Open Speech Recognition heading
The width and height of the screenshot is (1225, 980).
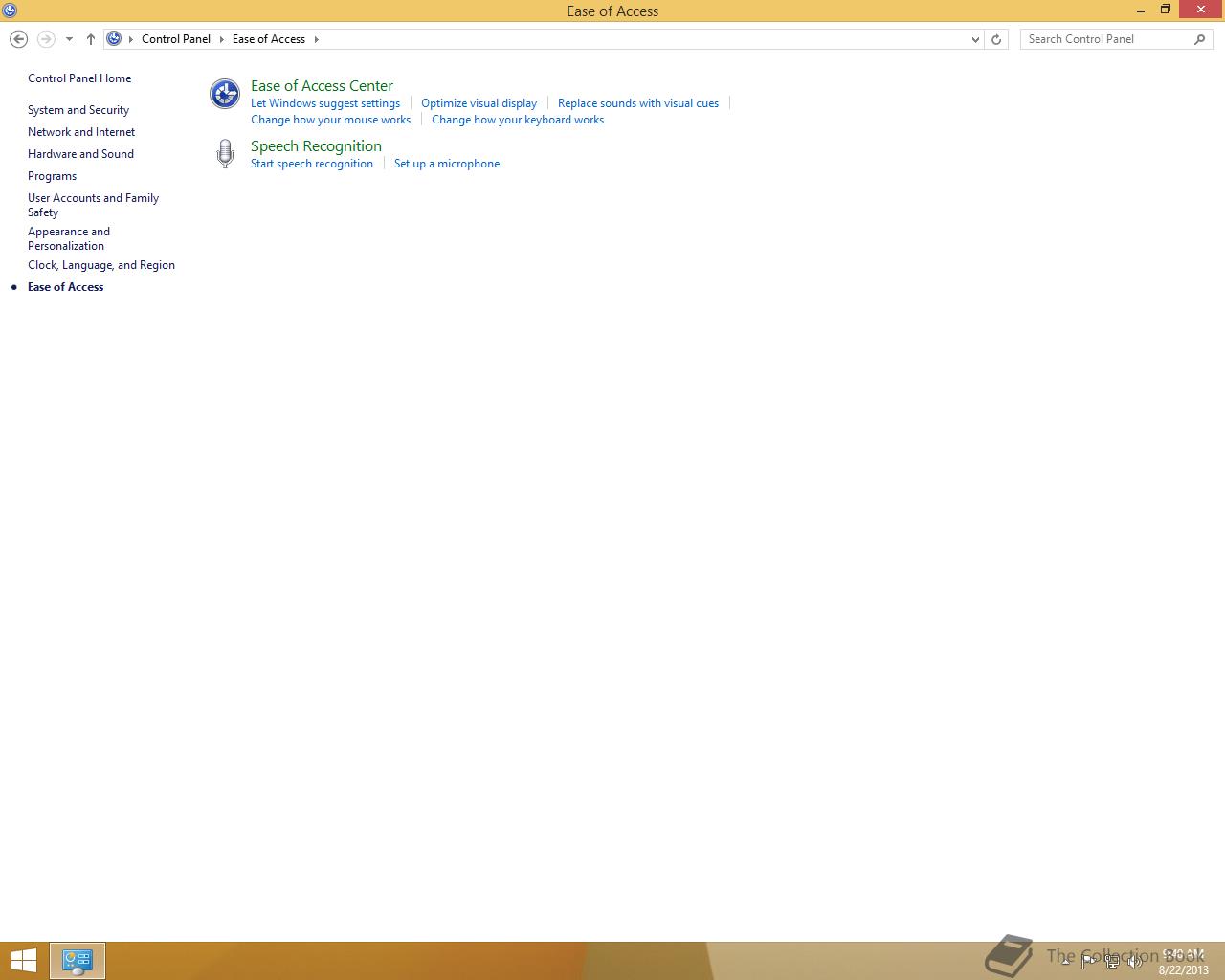pyautogui.click(x=316, y=145)
